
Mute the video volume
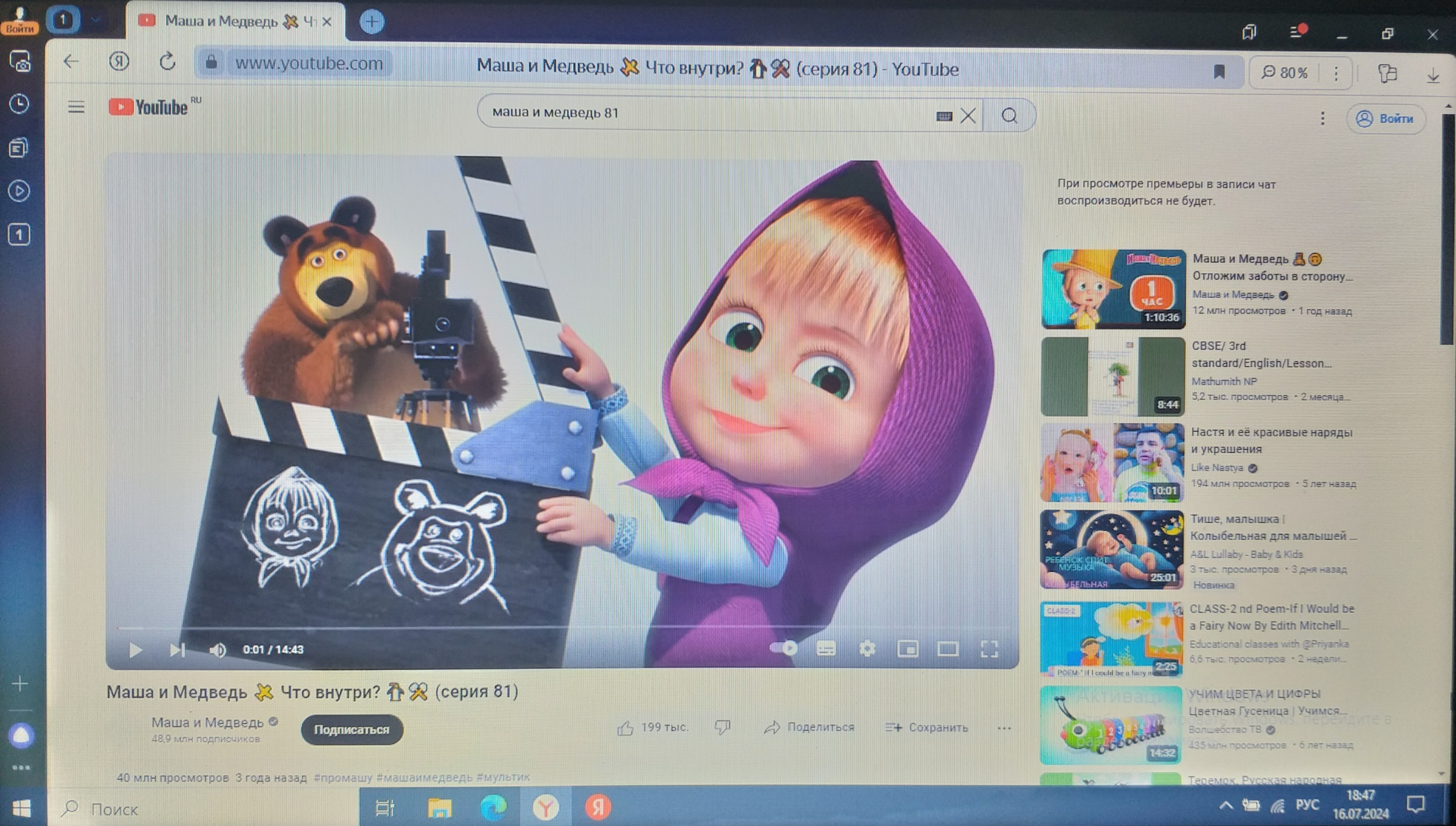tap(217, 649)
